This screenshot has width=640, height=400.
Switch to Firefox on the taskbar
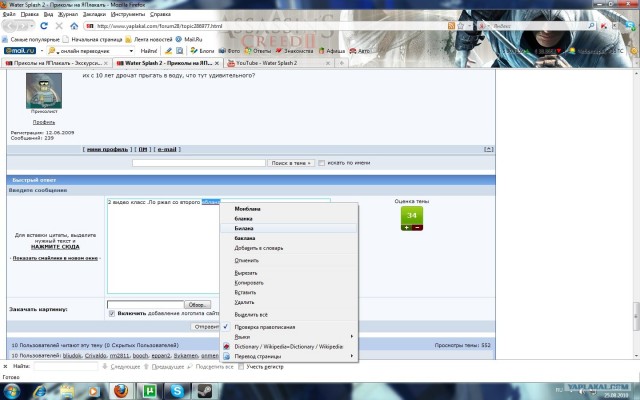(121, 391)
